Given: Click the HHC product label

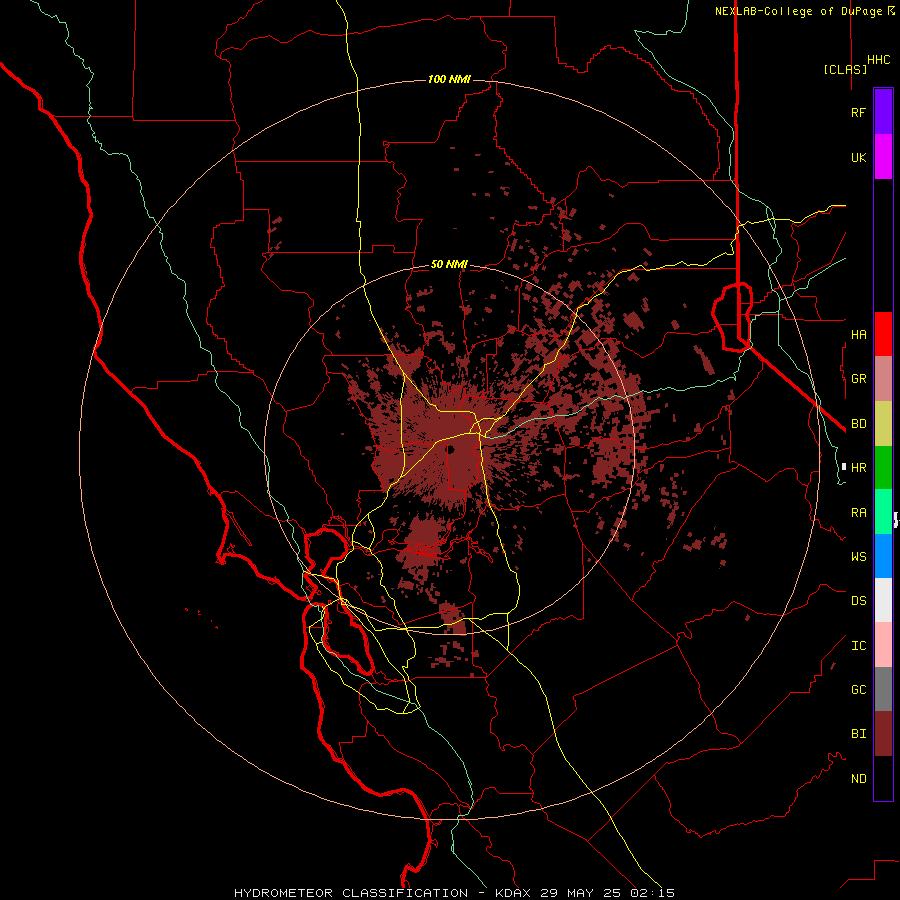Looking at the screenshot, I should coord(879,60).
